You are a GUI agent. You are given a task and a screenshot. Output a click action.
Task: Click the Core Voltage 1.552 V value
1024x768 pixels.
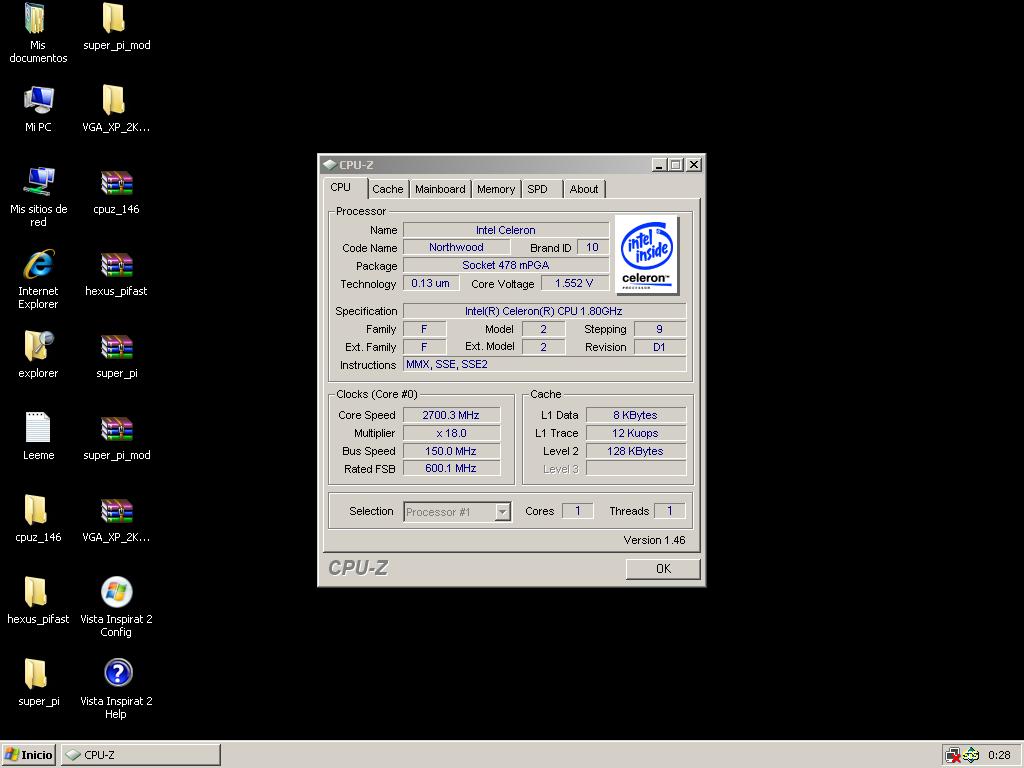(x=574, y=283)
